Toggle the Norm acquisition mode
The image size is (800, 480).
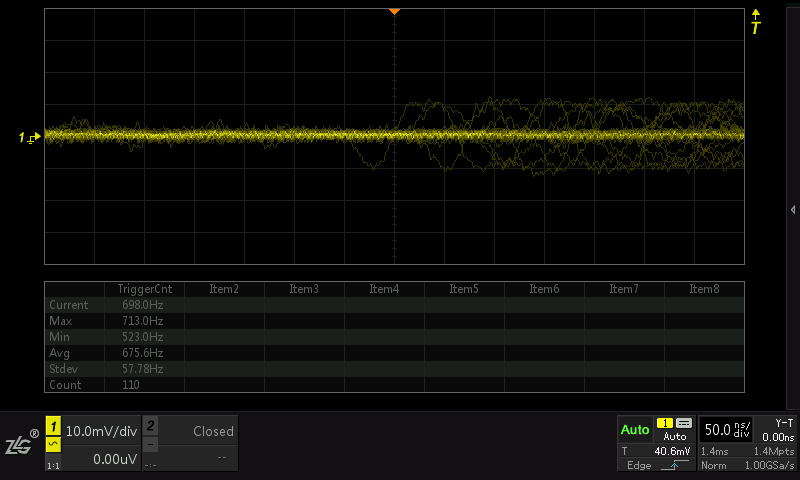[714, 466]
